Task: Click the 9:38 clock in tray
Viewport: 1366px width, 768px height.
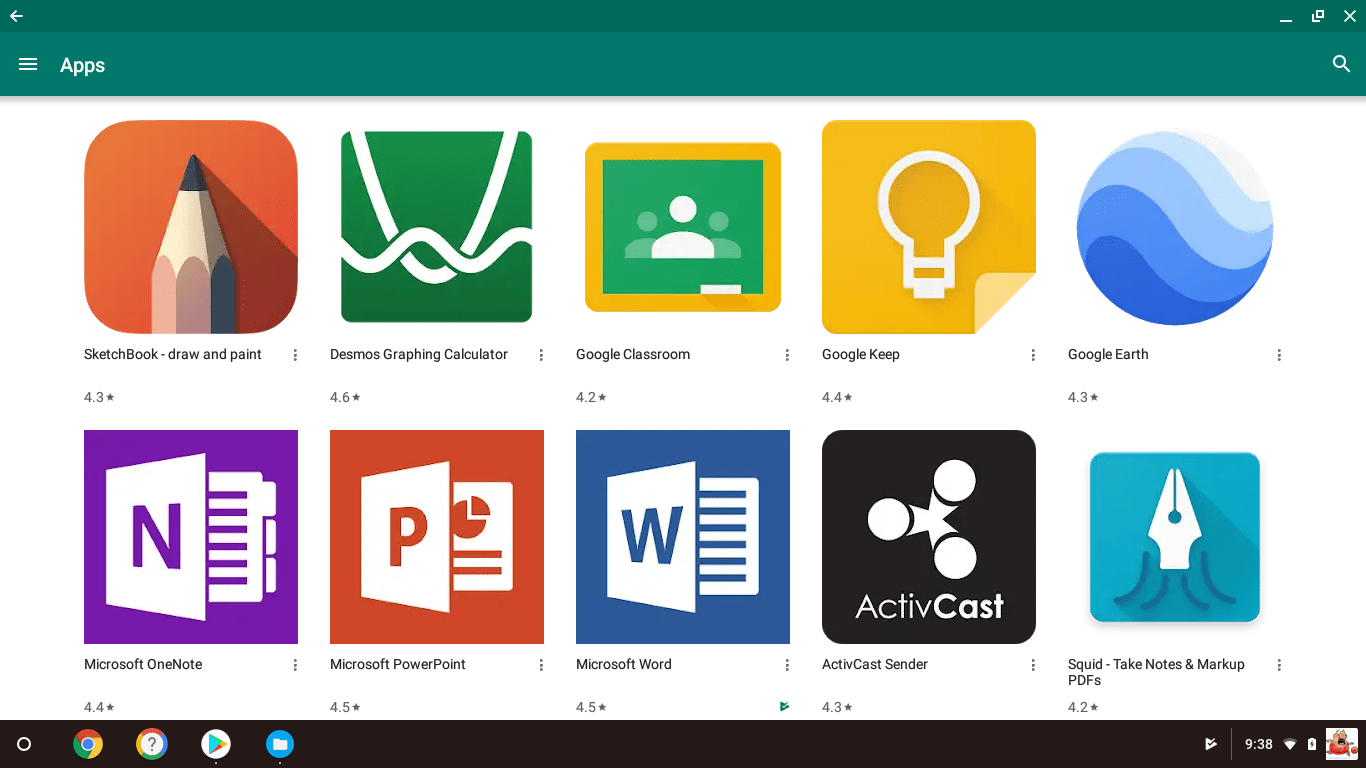Action: (x=1258, y=744)
